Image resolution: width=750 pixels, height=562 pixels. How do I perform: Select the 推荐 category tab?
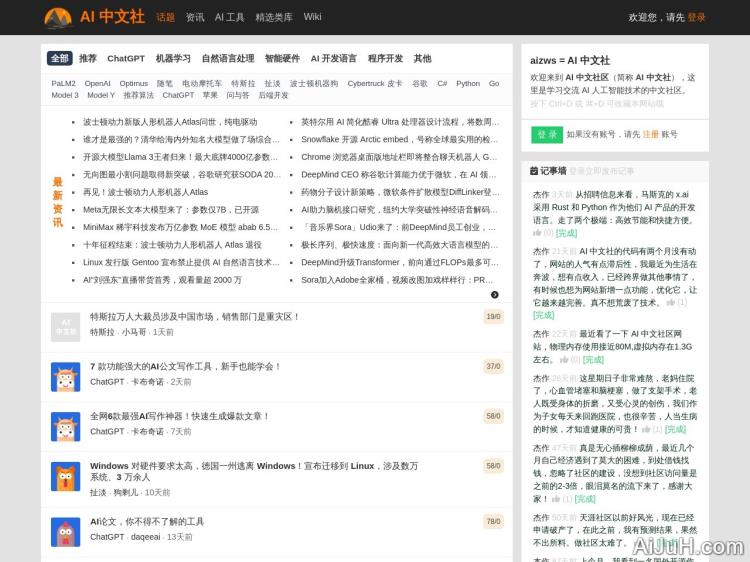coord(88,58)
